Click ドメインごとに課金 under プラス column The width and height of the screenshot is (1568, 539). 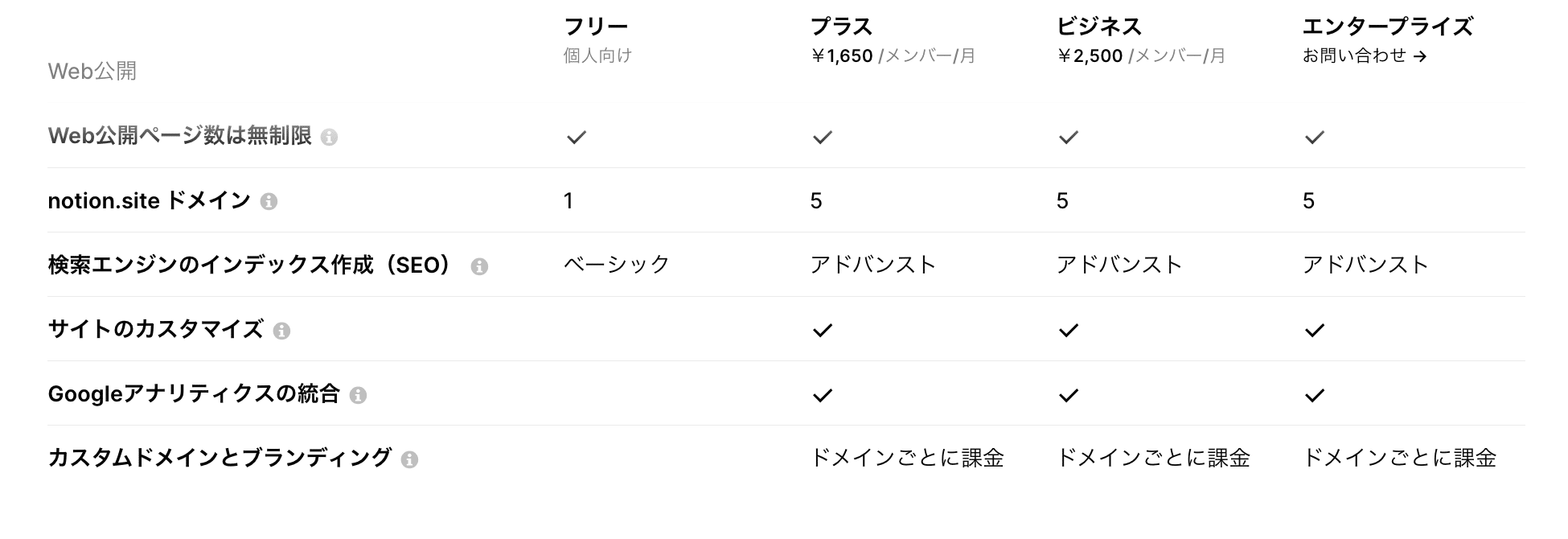click(907, 458)
